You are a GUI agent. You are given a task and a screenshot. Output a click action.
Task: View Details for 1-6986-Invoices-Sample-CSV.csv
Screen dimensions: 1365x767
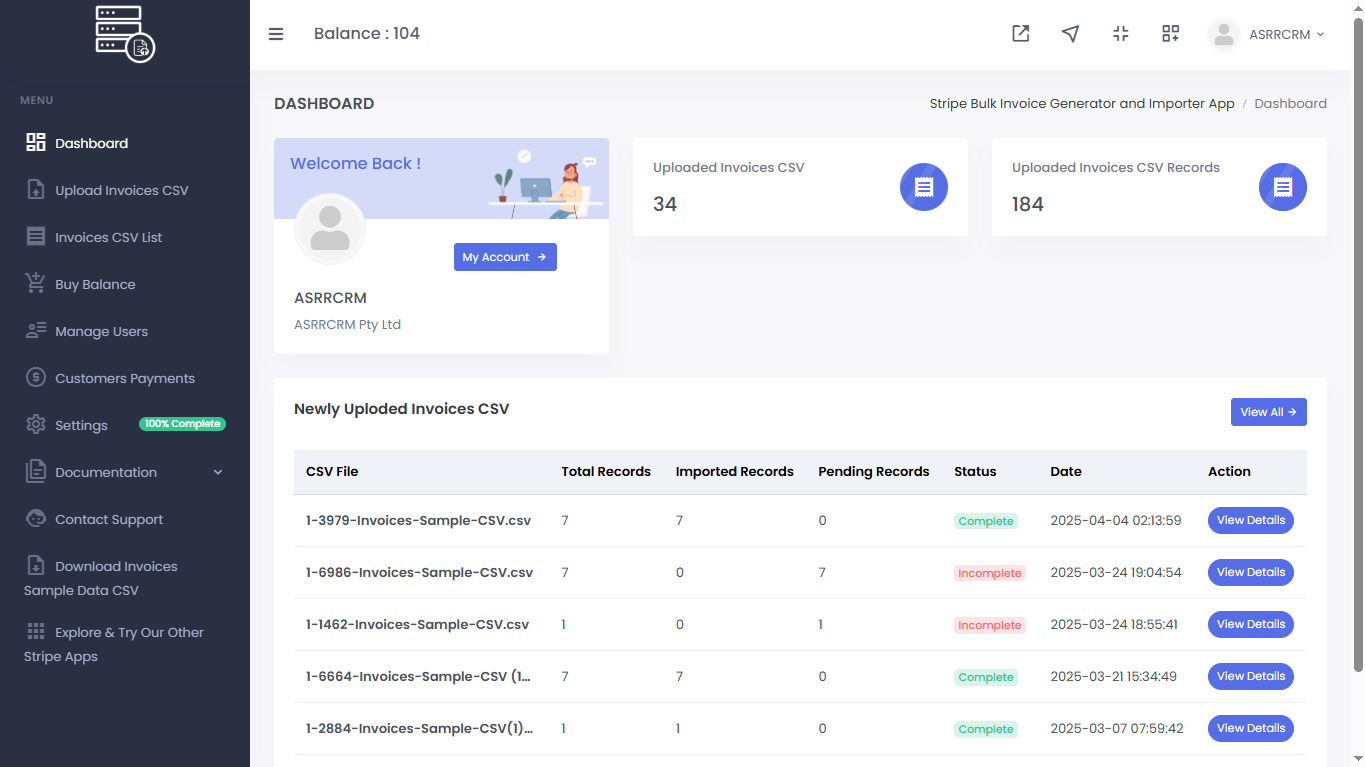[x=1250, y=573]
